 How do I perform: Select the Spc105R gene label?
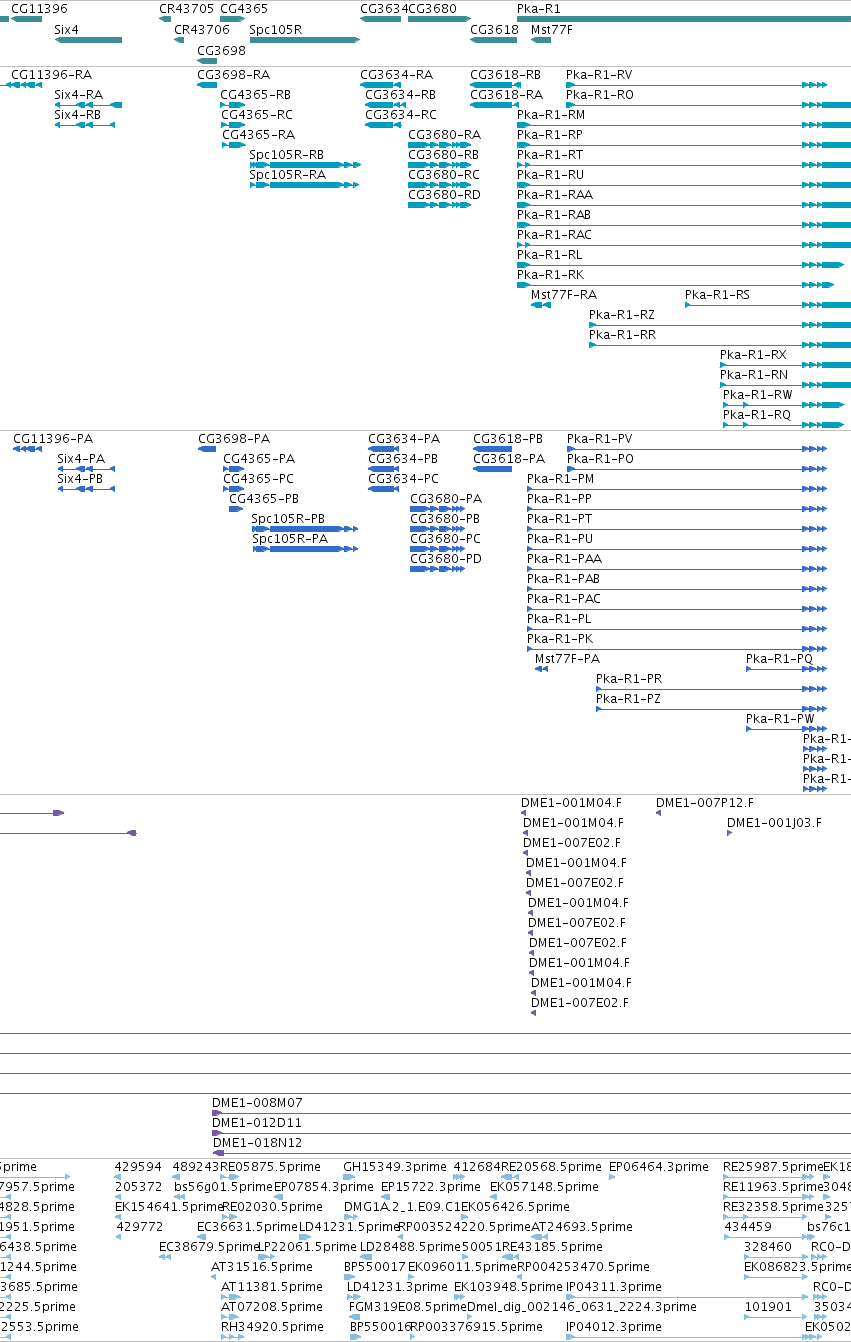(x=275, y=30)
